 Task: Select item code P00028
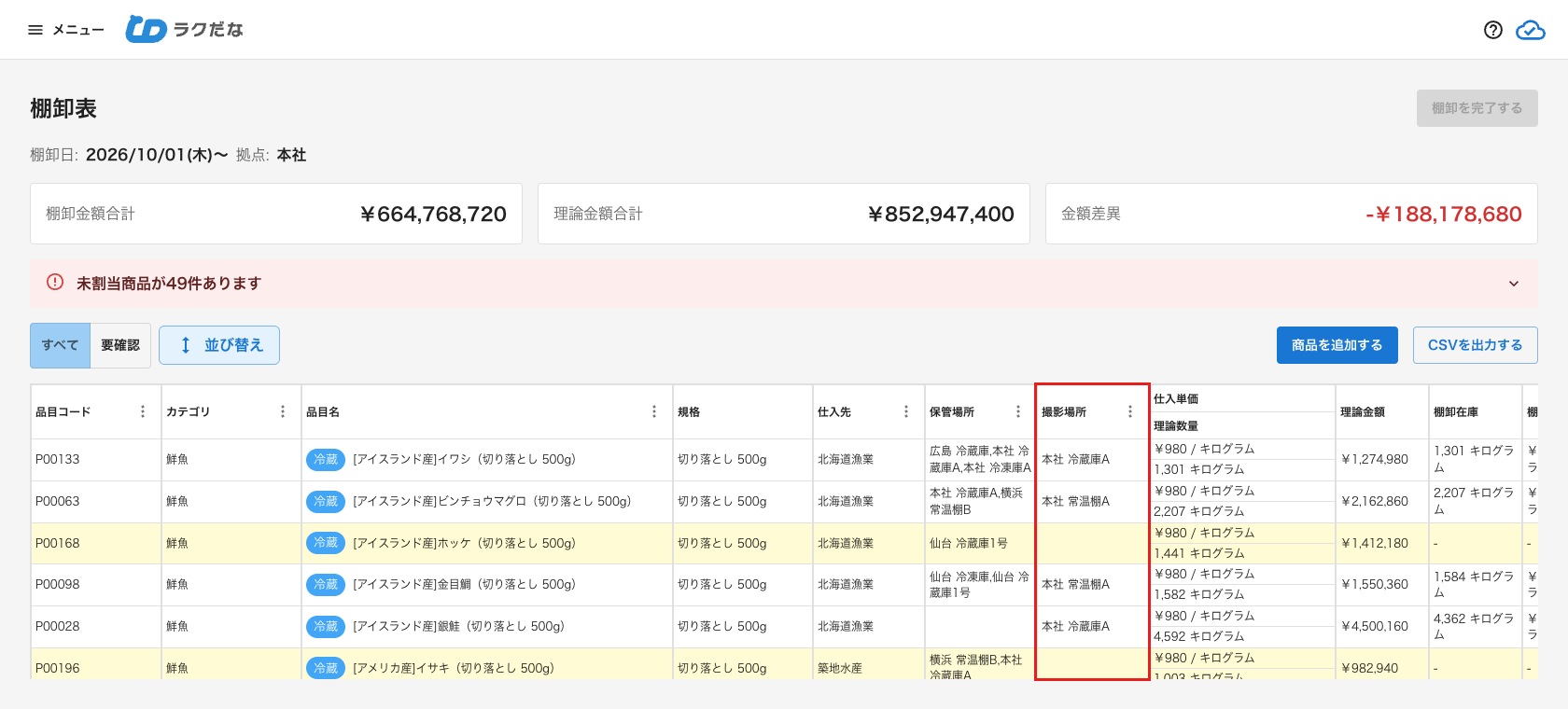(58, 627)
